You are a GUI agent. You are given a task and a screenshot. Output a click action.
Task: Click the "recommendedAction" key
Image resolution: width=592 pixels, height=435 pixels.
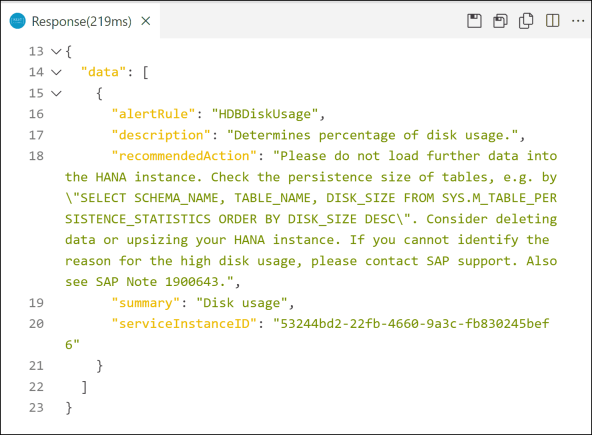click(184, 156)
